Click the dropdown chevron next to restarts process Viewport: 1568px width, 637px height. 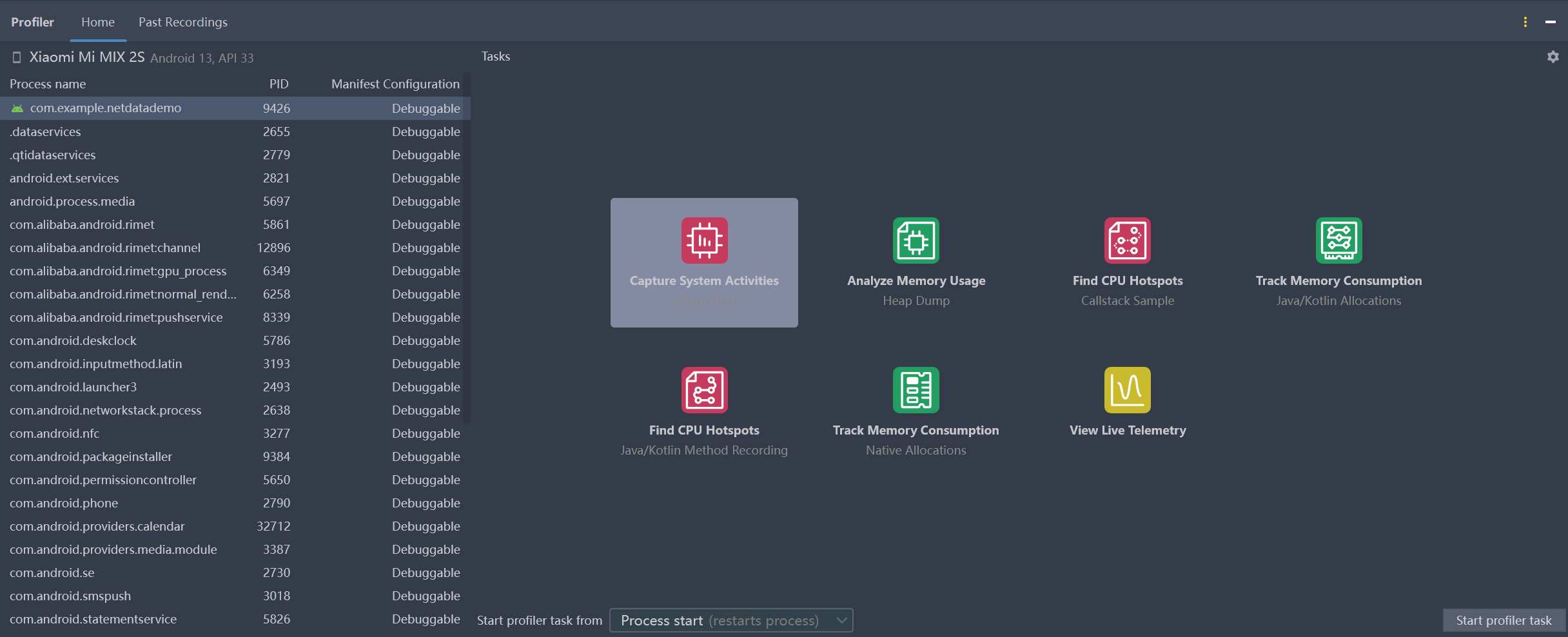(840, 620)
